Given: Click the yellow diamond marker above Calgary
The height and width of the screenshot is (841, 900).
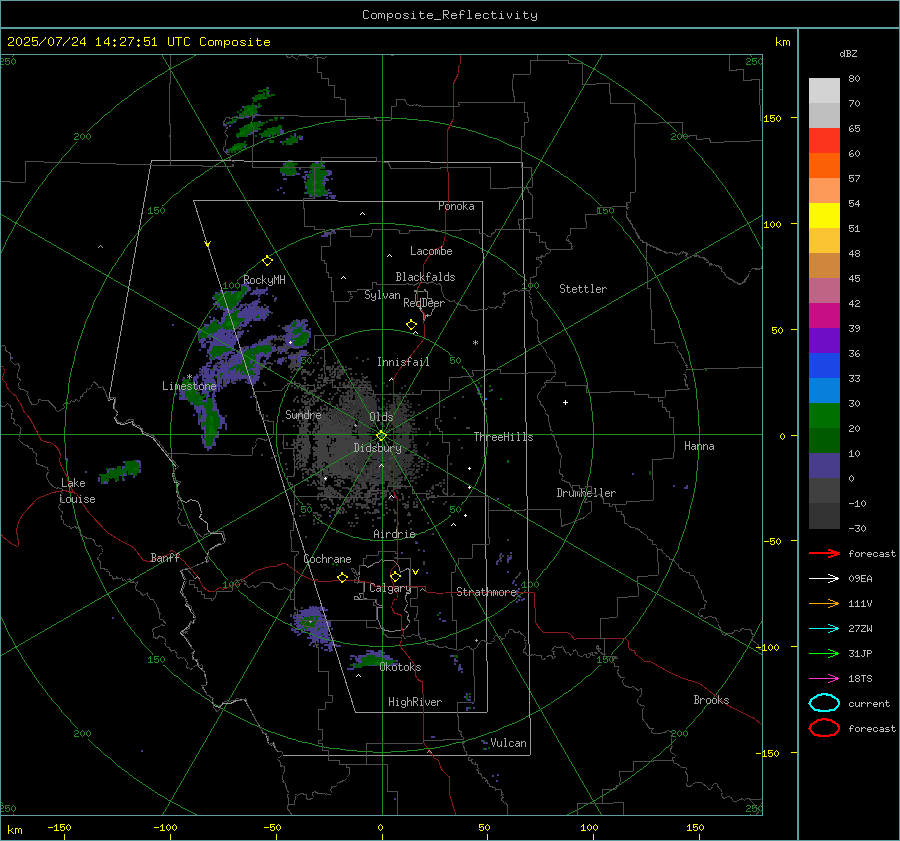Looking at the screenshot, I should (395, 576).
